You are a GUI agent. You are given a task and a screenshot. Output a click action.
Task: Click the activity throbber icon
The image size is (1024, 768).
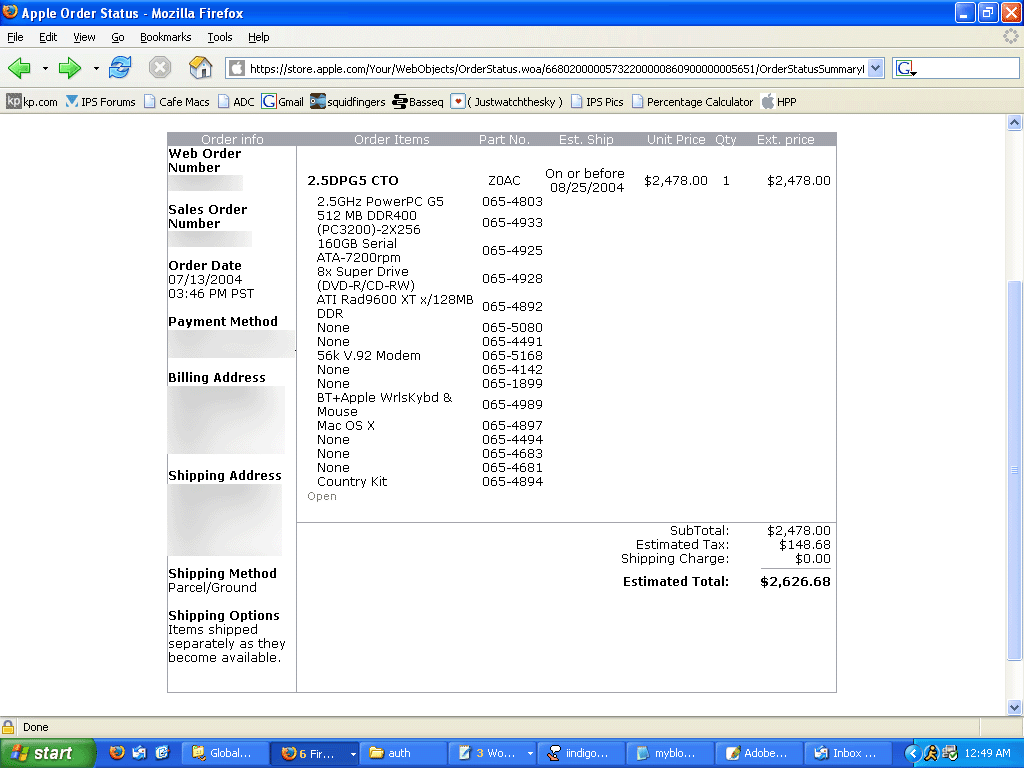[x=1011, y=37]
